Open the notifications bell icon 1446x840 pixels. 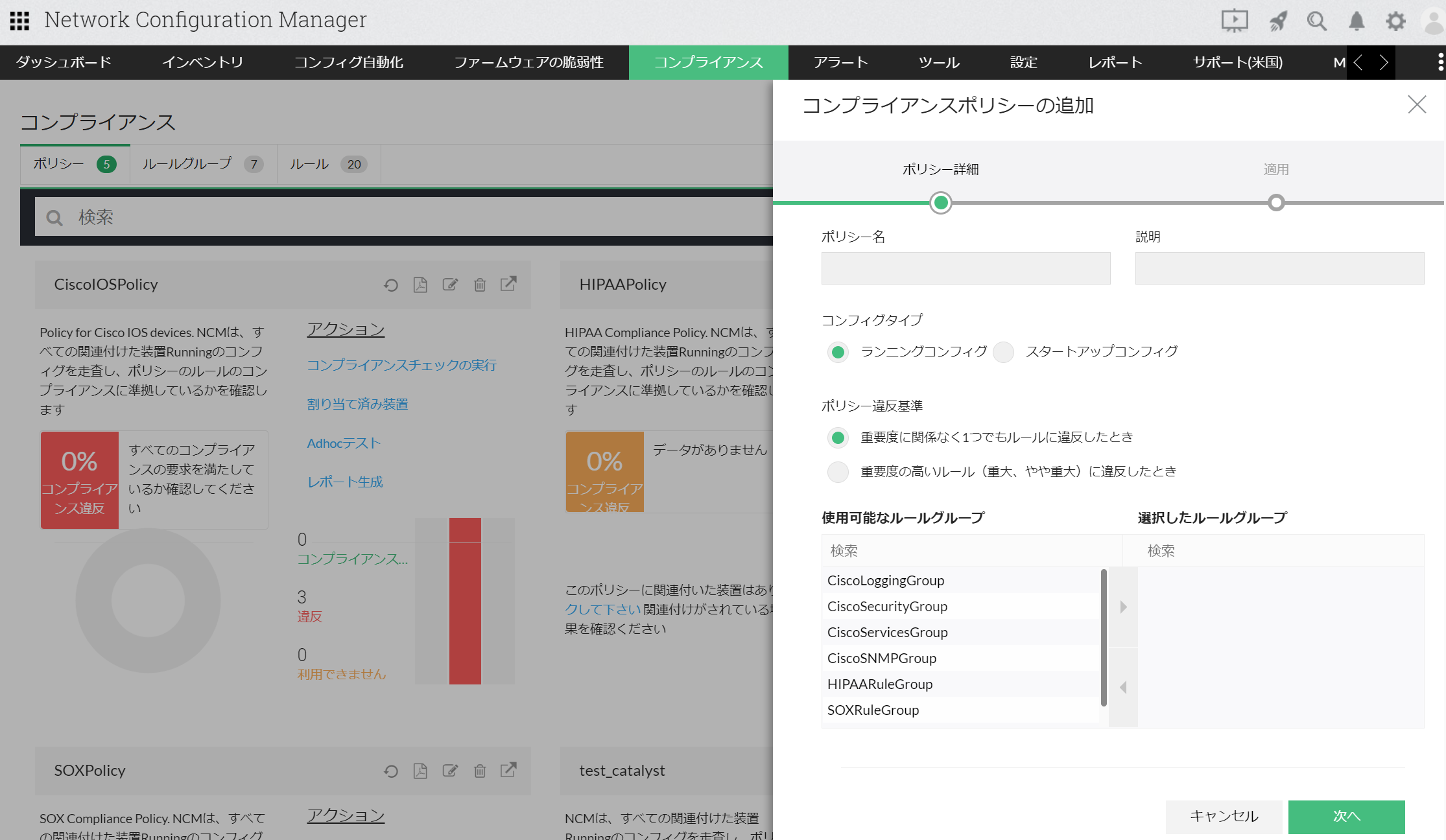[1356, 21]
